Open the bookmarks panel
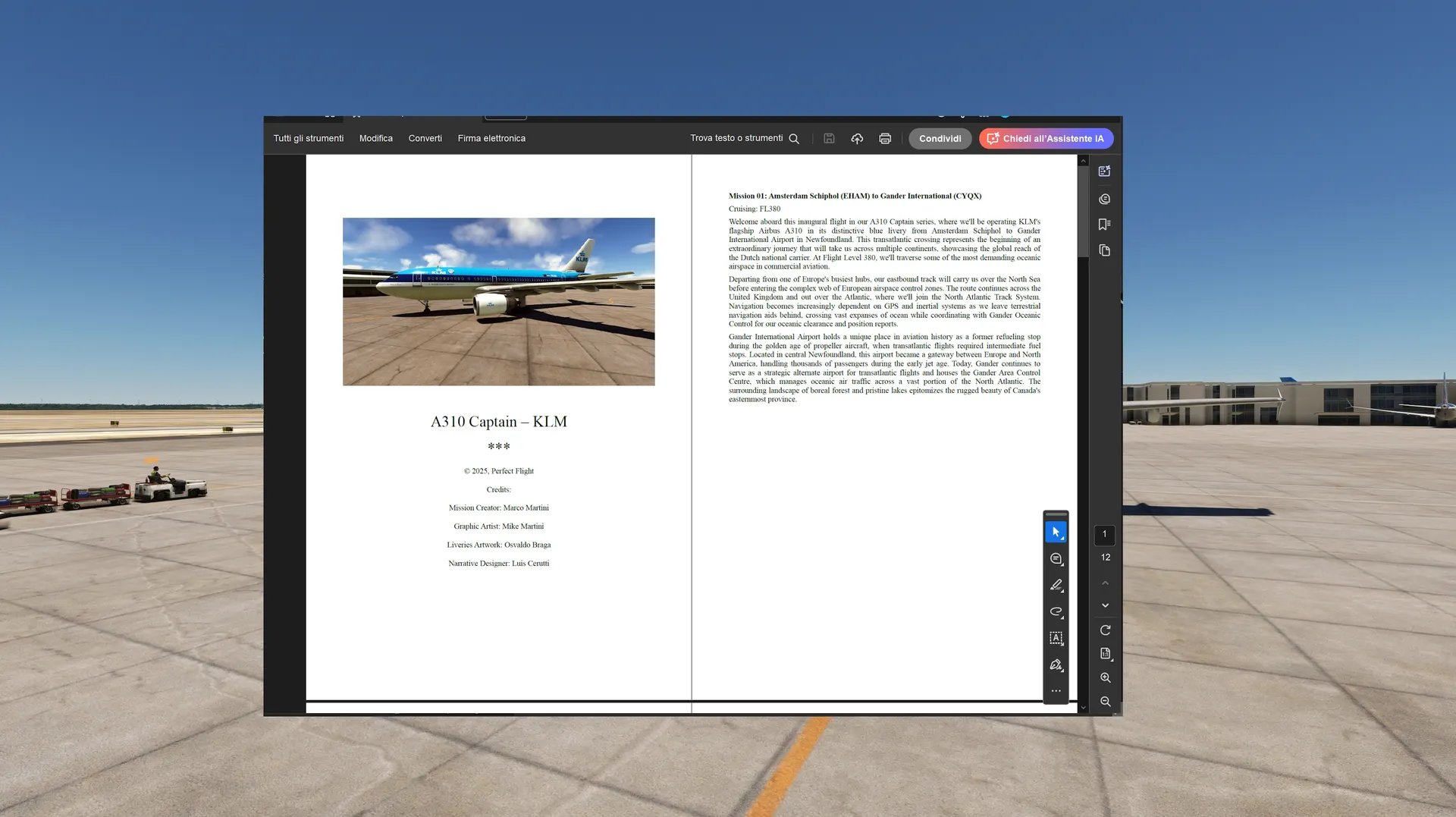Screen dimensions: 1456x817 click(x=1104, y=225)
